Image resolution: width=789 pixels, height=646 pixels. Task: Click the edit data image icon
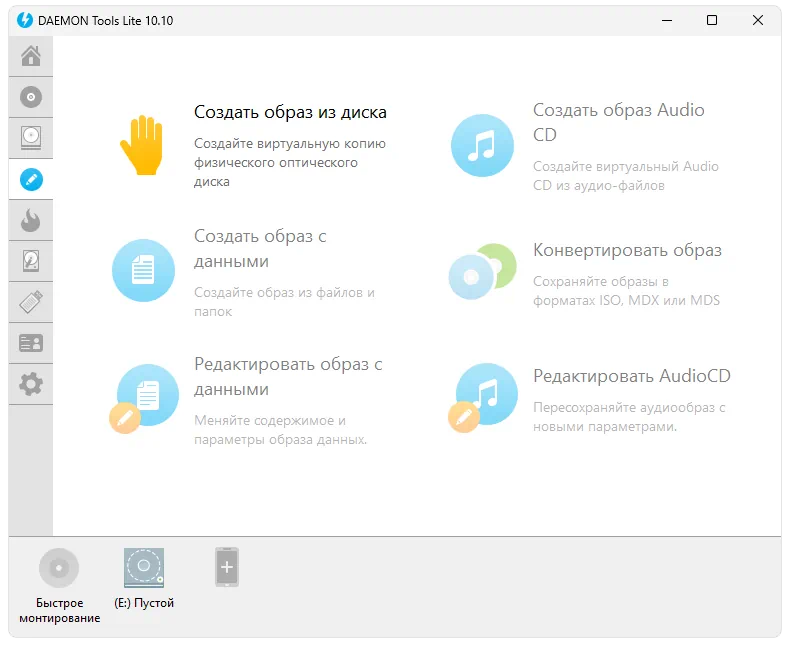144,398
